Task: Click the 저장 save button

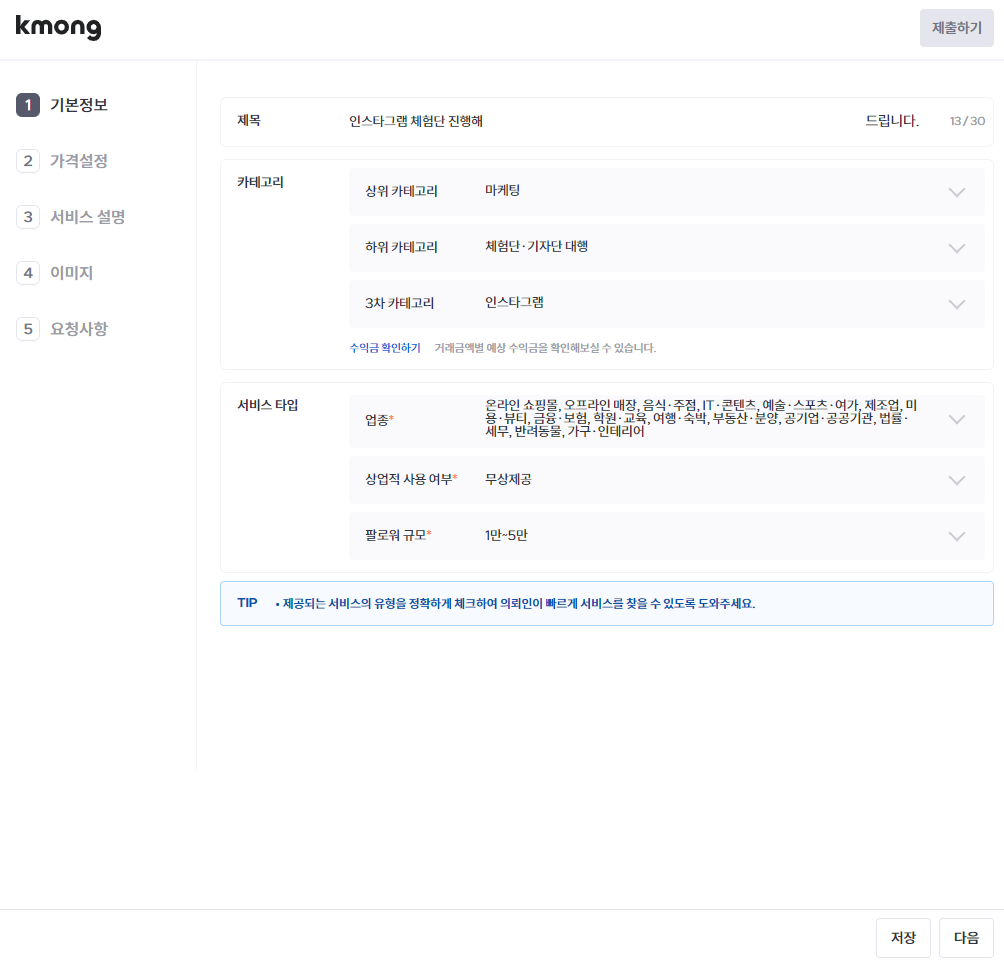Action: 903,938
